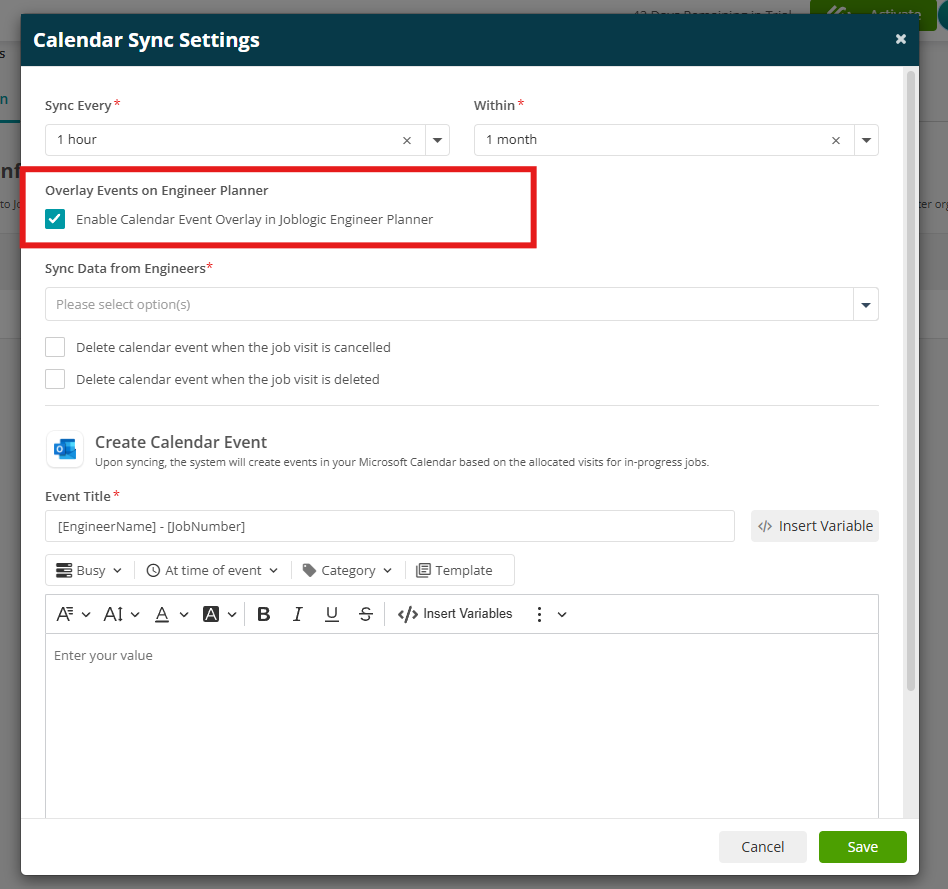Clear the '1 hour' Sync Every value
Viewport: 948px width, 889px height.
tap(407, 140)
